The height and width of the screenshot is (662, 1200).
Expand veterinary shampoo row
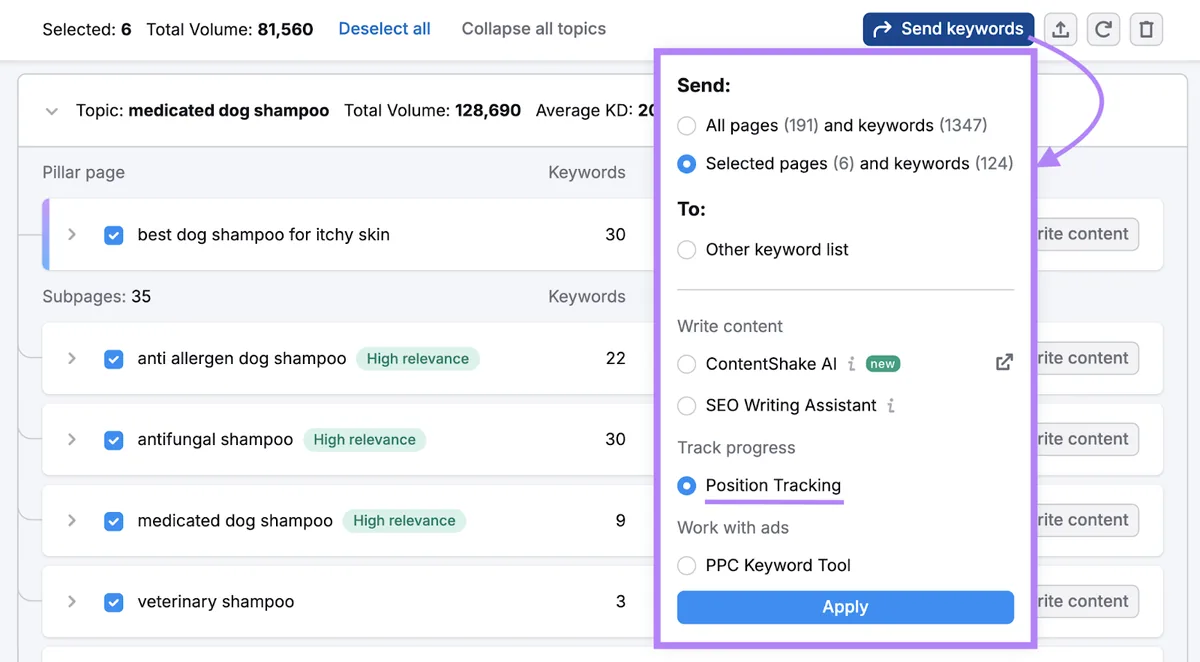72,602
